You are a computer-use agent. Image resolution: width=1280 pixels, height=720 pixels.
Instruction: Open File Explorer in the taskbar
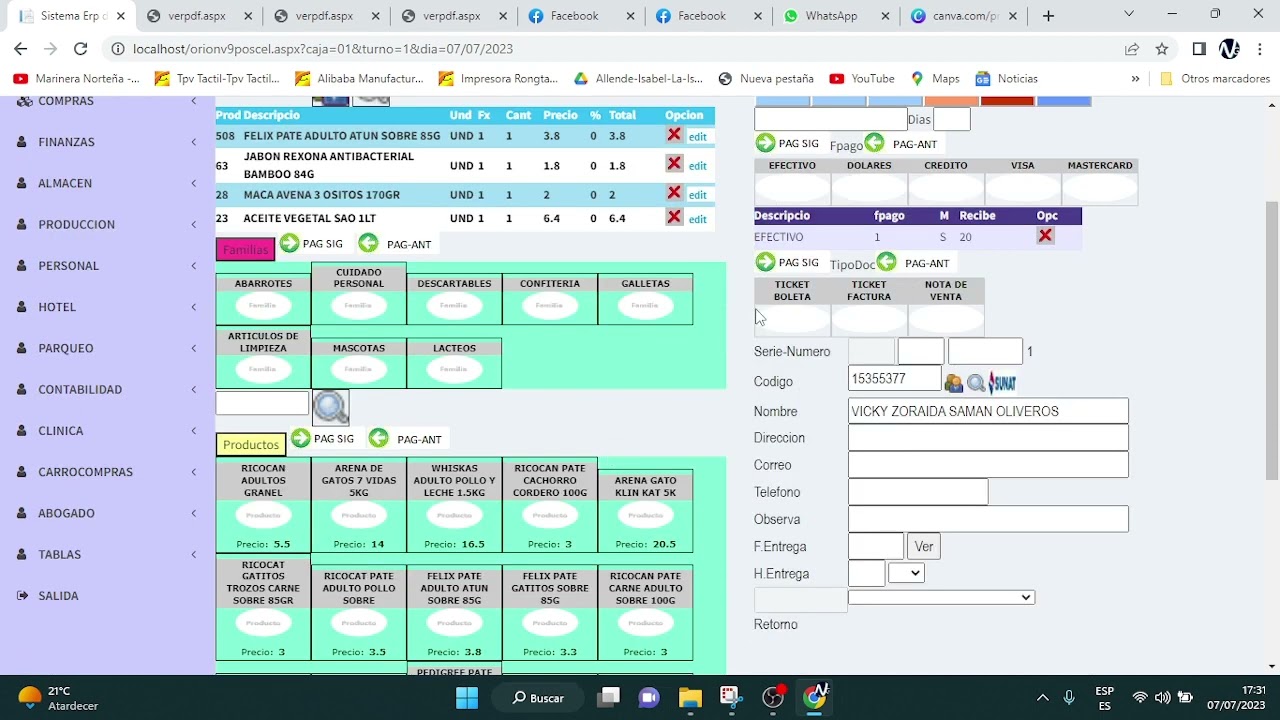(690, 697)
